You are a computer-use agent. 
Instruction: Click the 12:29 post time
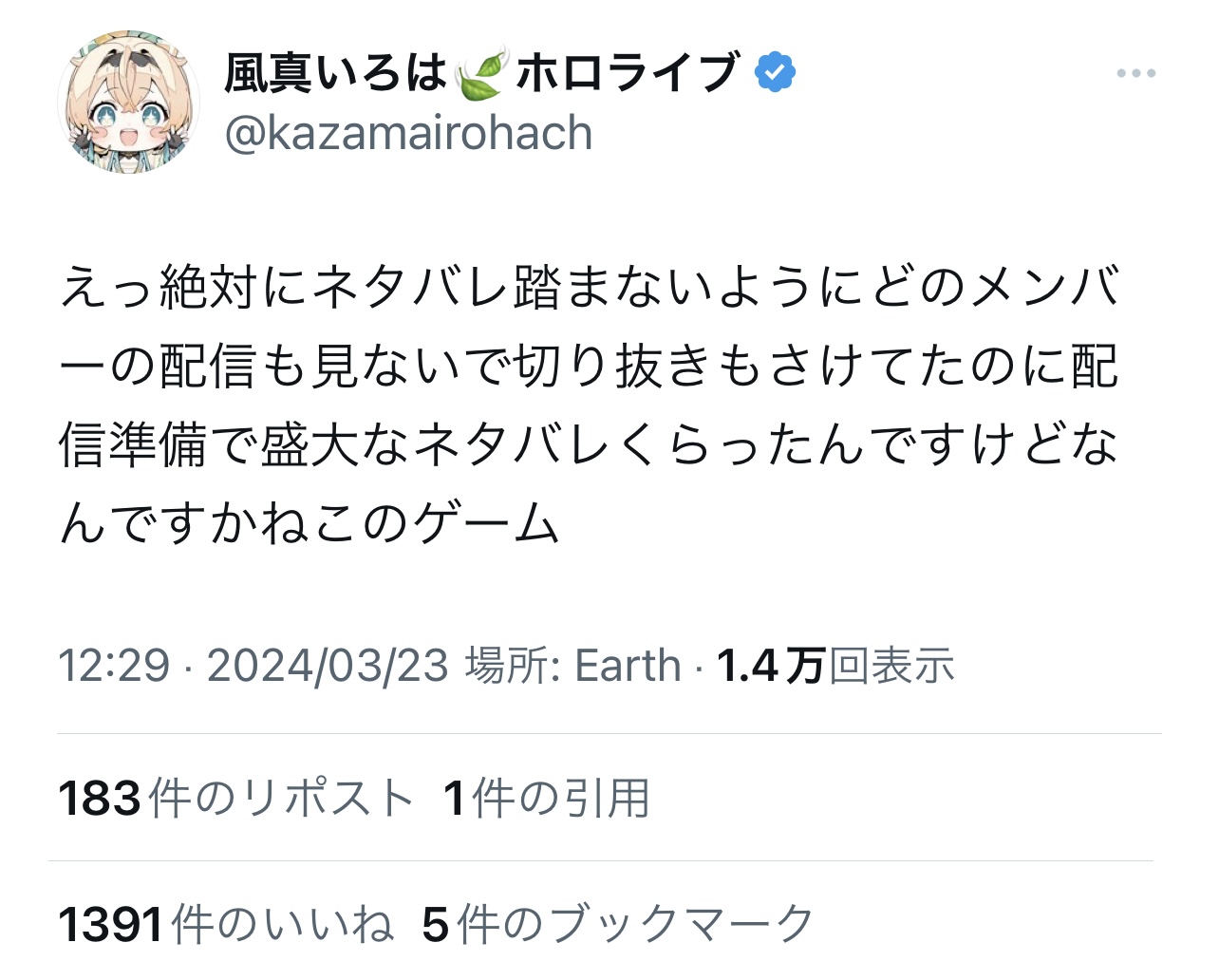click(114, 666)
